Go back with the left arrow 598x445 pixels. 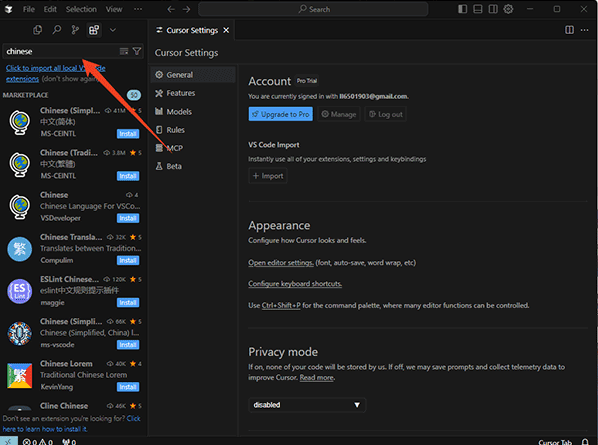click(171, 9)
